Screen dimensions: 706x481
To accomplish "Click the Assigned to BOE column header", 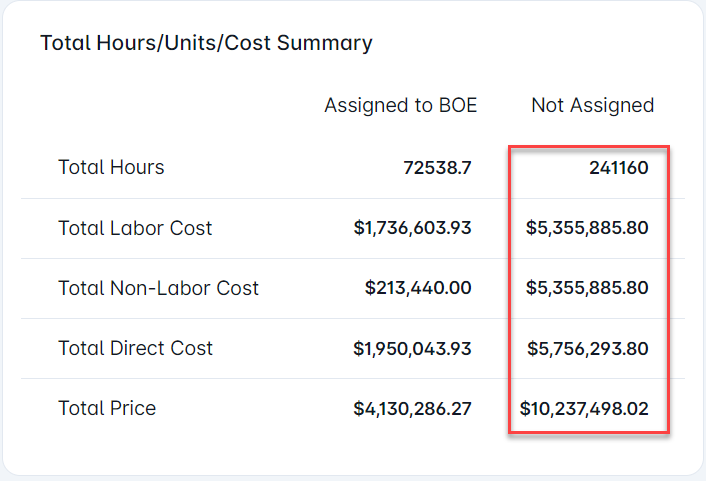I will pyautogui.click(x=400, y=105).
